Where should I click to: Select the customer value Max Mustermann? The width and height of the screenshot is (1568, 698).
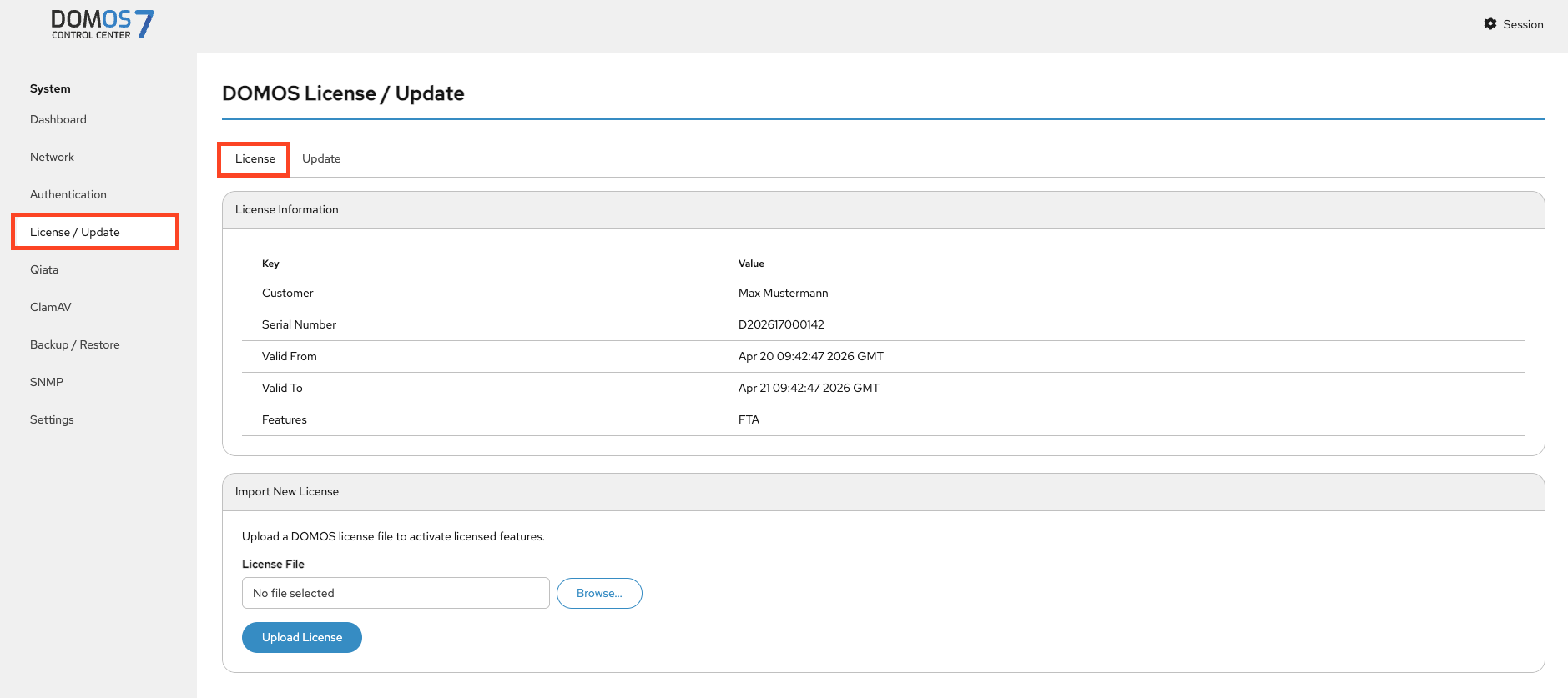[x=784, y=293]
